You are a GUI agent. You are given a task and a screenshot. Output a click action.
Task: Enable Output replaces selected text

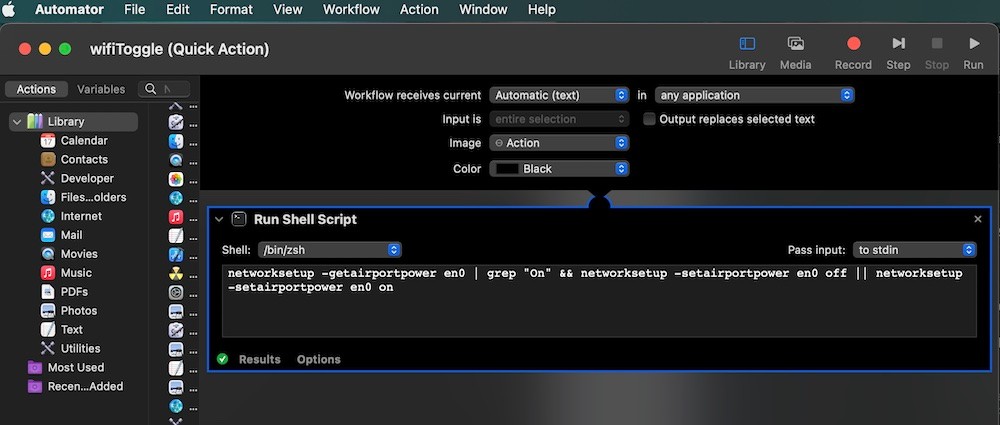tap(649, 119)
